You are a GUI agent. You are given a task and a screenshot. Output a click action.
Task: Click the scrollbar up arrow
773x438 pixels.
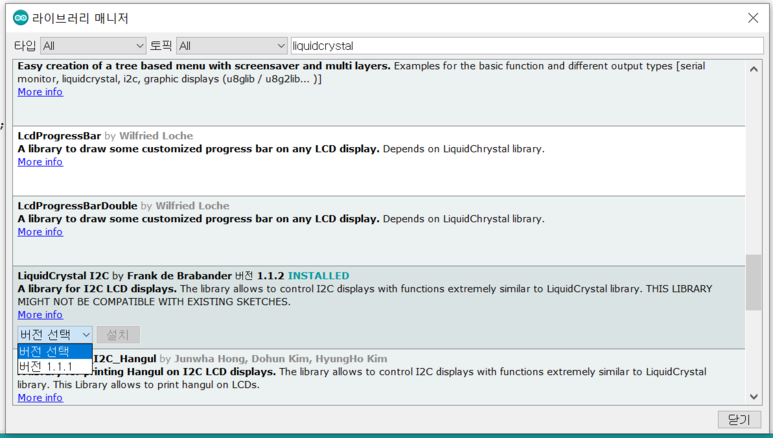coord(753,70)
